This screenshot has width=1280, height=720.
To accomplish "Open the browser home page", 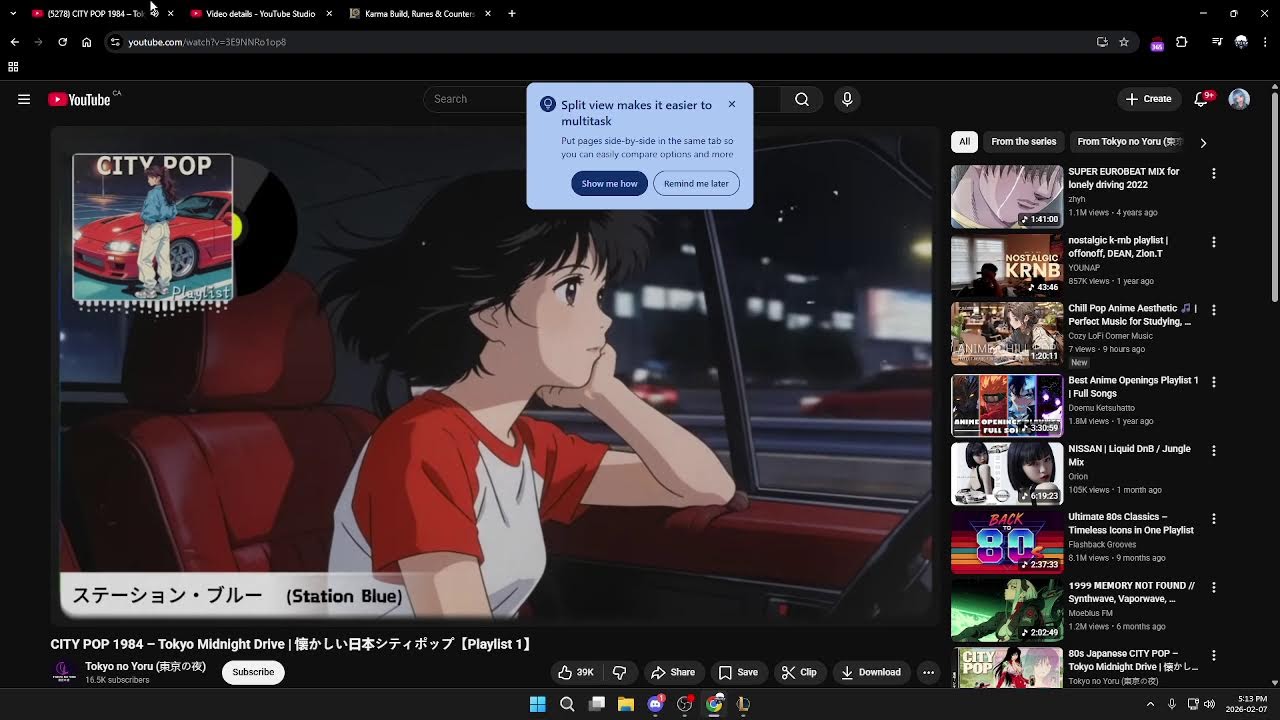I will tap(87, 42).
